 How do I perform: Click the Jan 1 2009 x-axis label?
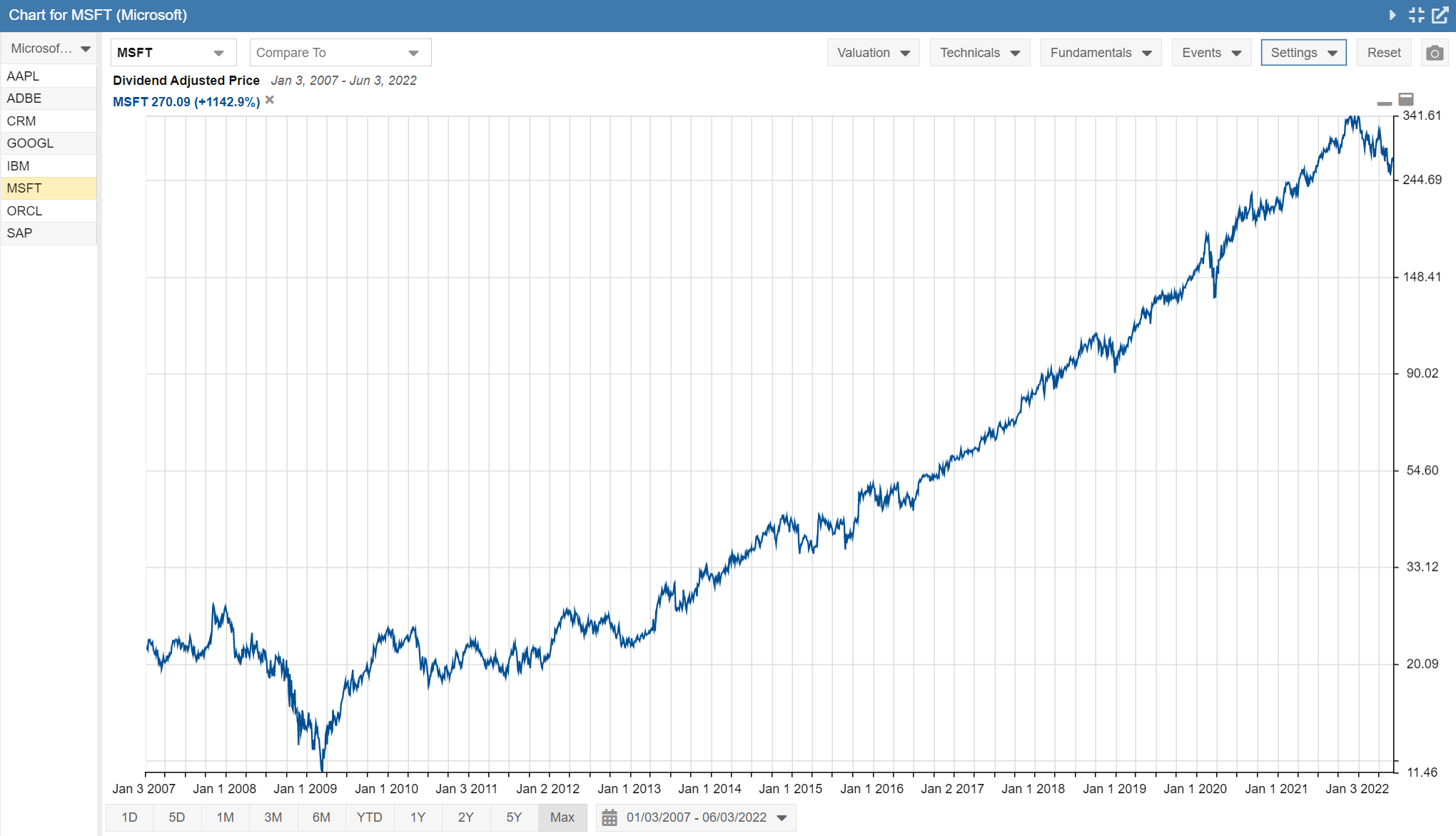click(305, 789)
